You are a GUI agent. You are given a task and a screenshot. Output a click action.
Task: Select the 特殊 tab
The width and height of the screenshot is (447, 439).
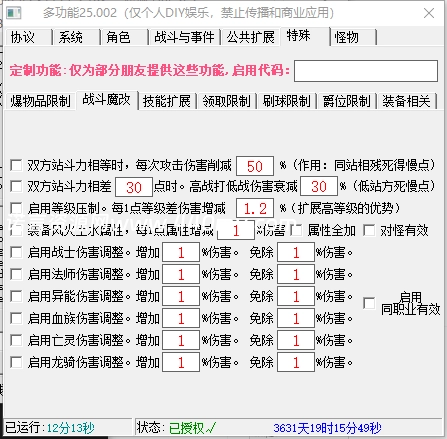pos(305,35)
